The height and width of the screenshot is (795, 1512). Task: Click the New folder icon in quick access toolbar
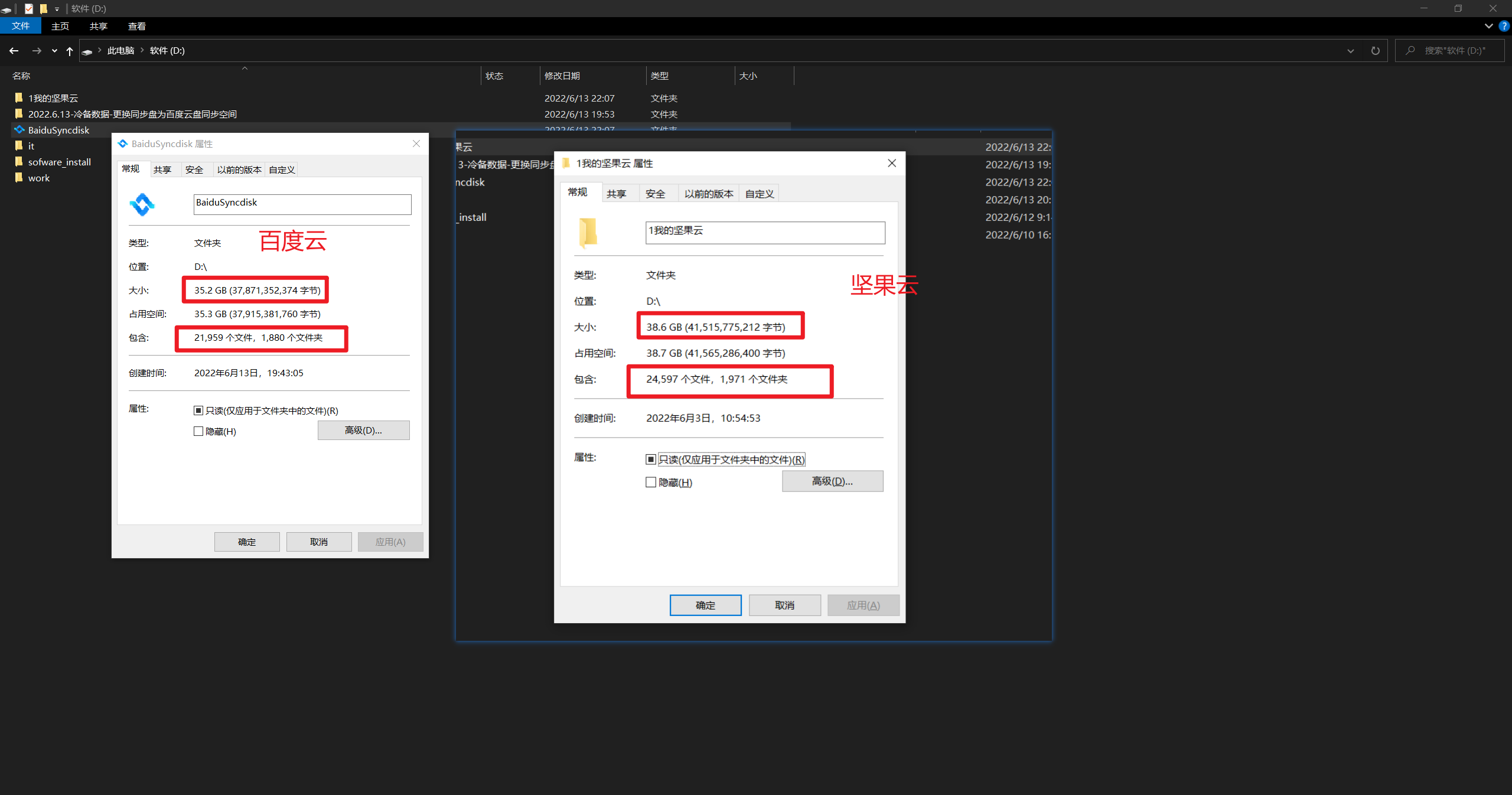43,8
